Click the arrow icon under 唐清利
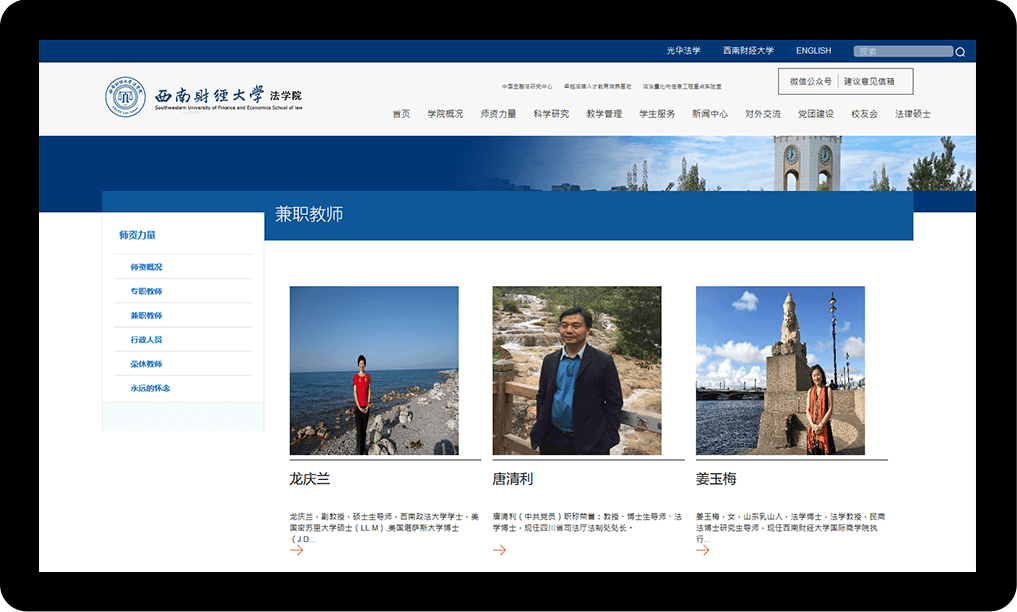The width and height of the screenshot is (1017, 612). [x=499, y=550]
